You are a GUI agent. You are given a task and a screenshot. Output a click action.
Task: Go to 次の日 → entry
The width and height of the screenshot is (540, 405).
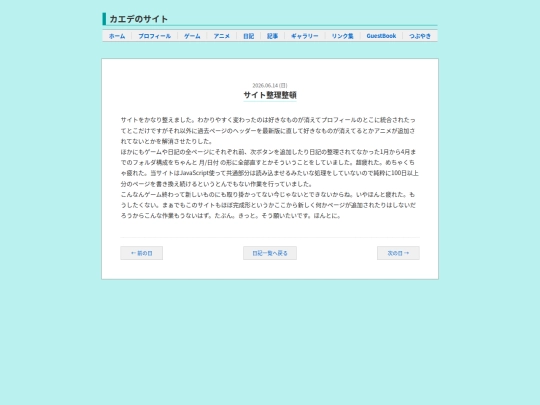(398, 253)
